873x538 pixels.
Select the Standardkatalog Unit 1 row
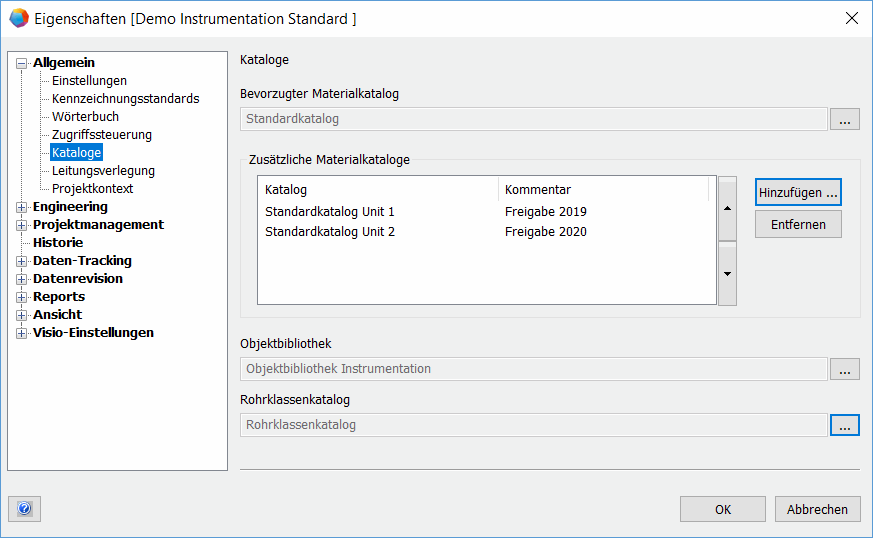point(330,212)
